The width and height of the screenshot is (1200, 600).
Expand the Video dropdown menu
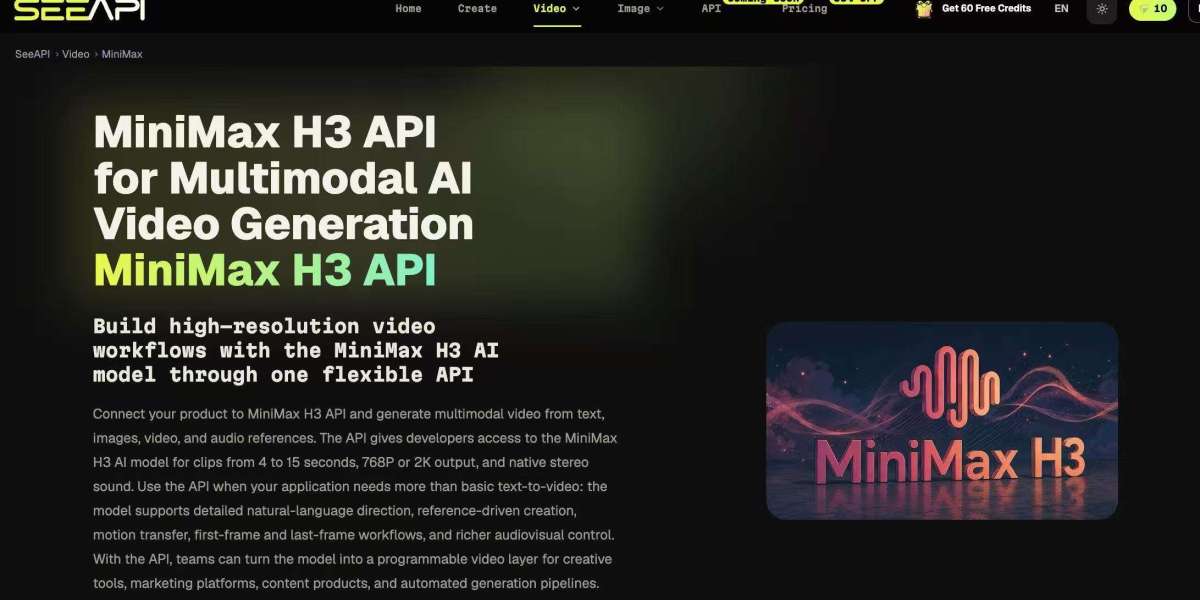click(x=557, y=8)
